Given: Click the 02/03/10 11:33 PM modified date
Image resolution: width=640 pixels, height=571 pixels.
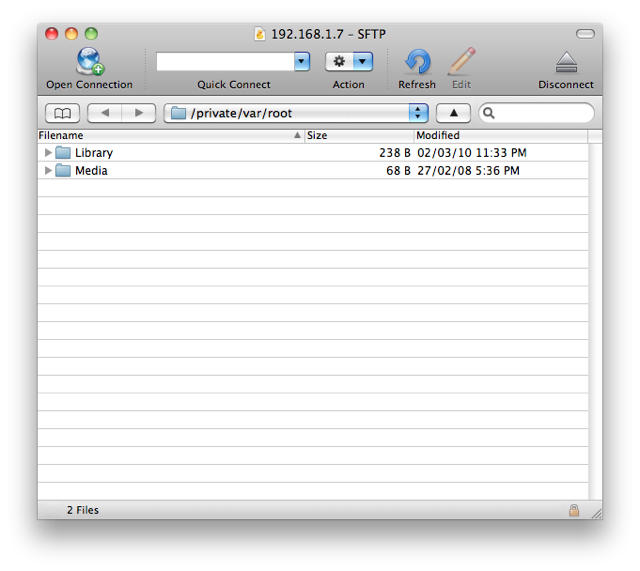Looking at the screenshot, I should (x=472, y=153).
